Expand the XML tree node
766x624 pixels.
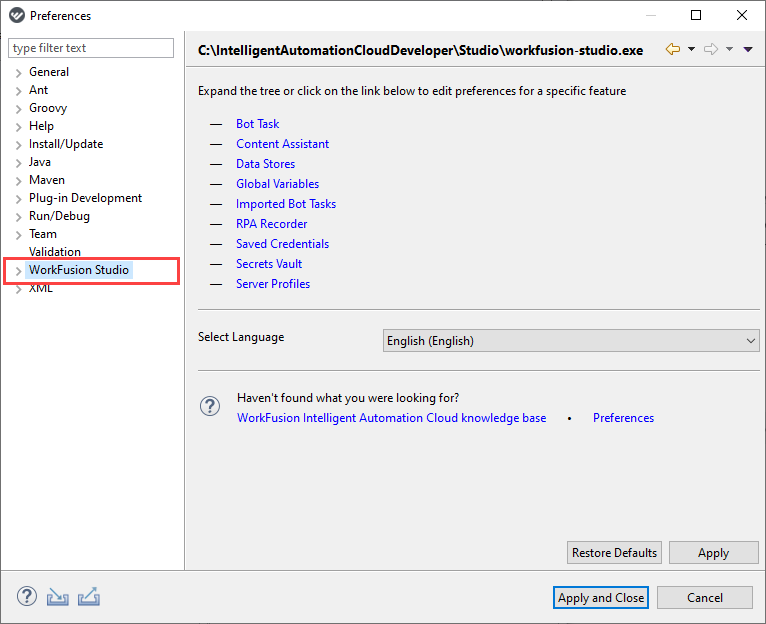(x=19, y=289)
